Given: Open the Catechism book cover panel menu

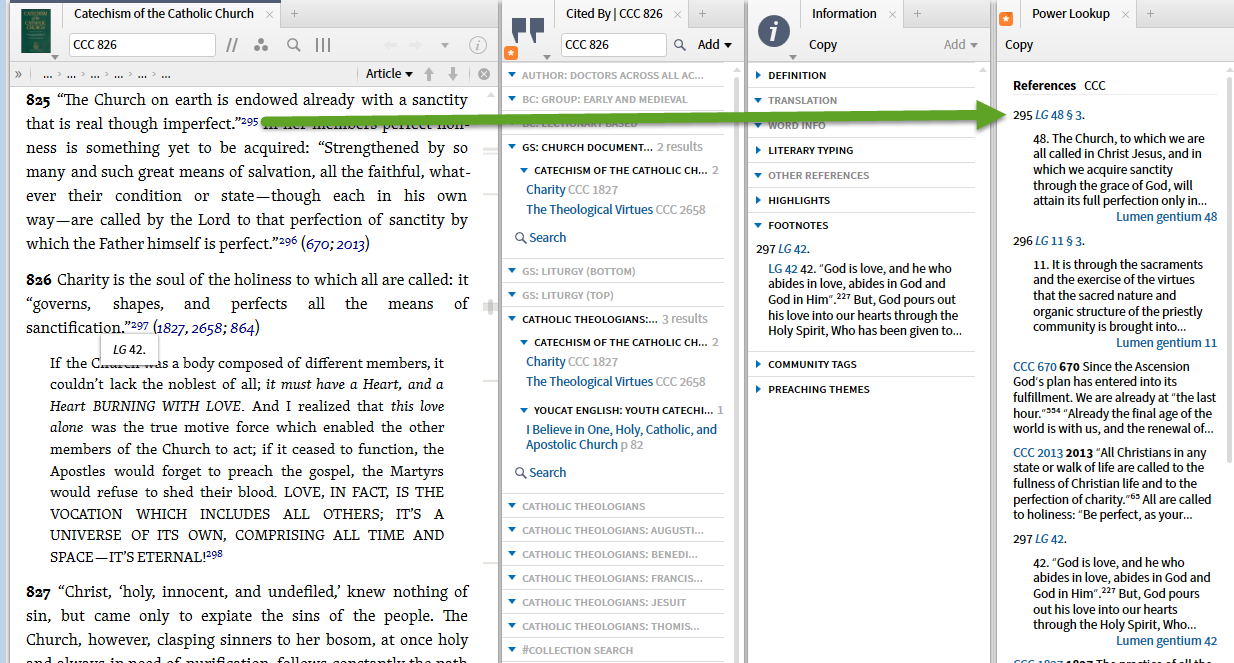Looking at the screenshot, I should [x=37, y=30].
